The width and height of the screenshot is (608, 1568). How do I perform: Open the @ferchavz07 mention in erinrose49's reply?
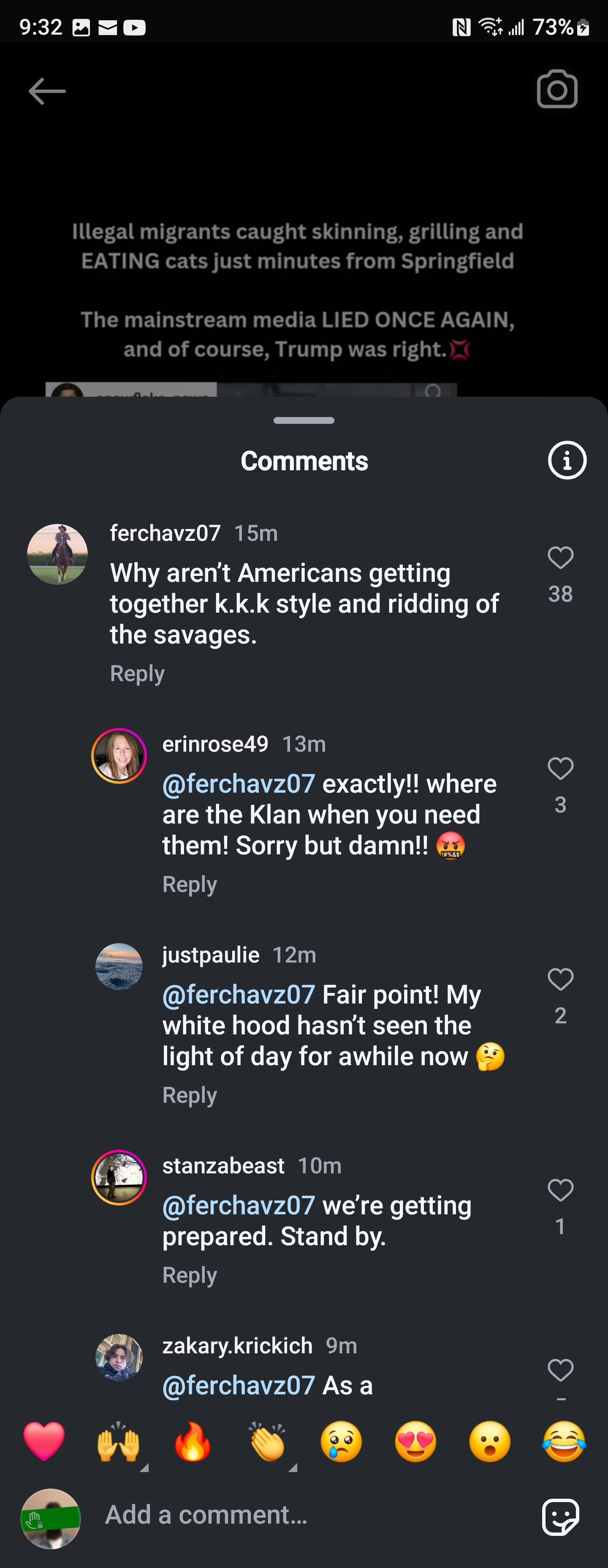(239, 784)
